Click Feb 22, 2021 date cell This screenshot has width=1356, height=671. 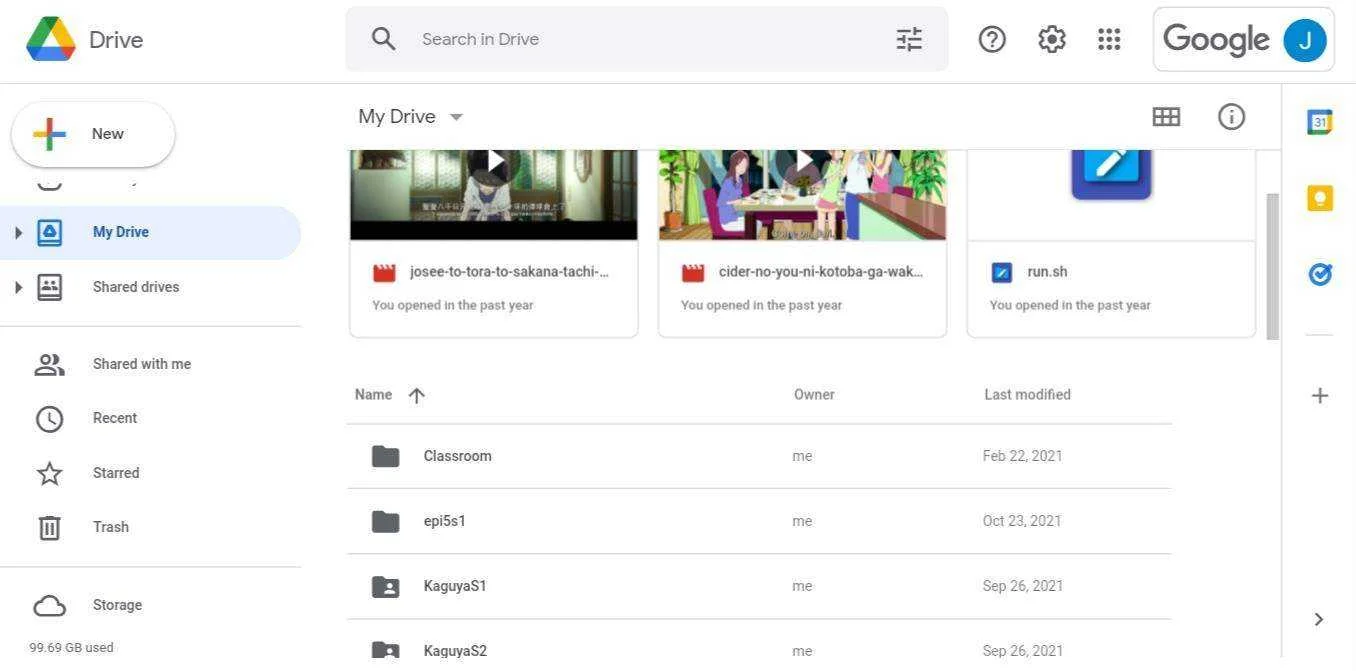point(1022,456)
